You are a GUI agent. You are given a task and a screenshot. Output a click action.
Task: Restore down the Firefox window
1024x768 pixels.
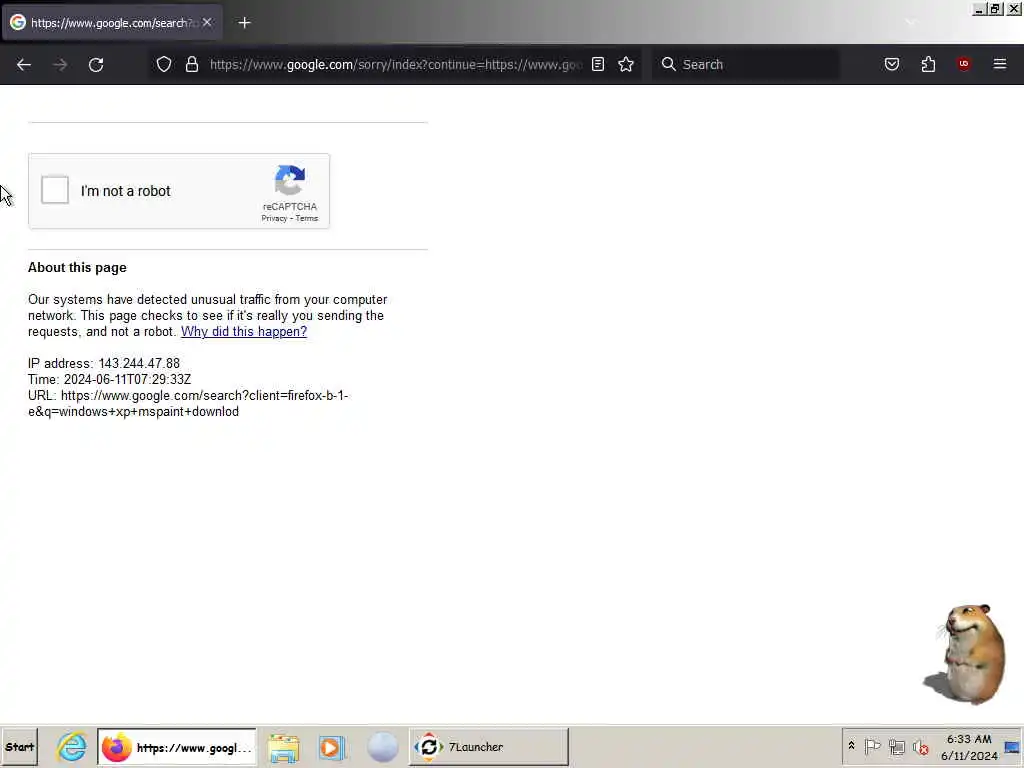[x=995, y=9]
